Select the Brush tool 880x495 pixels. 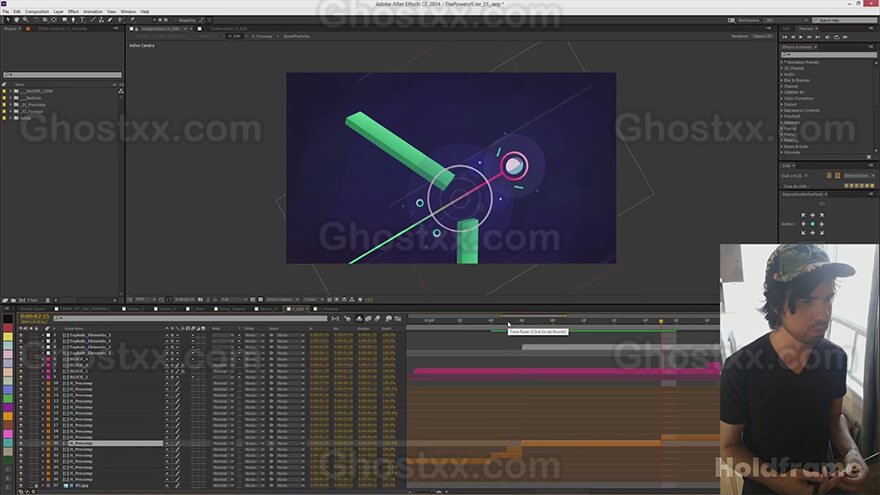click(93, 20)
